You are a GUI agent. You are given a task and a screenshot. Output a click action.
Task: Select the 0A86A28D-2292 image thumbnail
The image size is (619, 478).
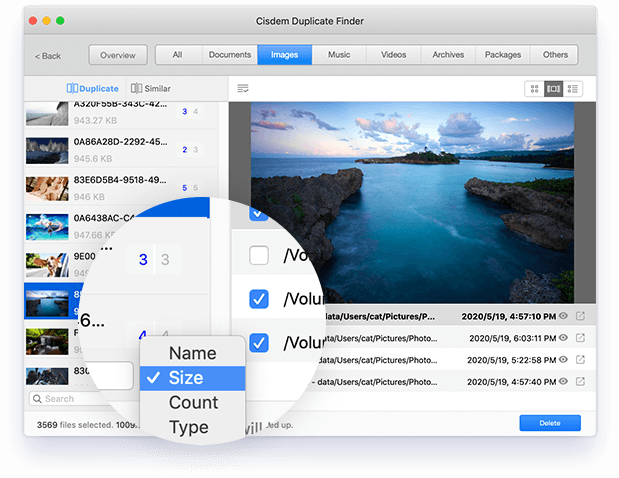pos(45,150)
